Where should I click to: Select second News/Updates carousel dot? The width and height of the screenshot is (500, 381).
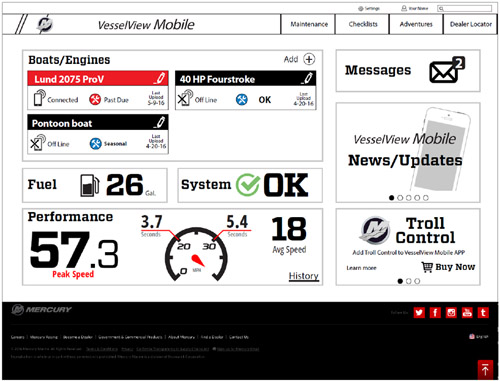400,198
